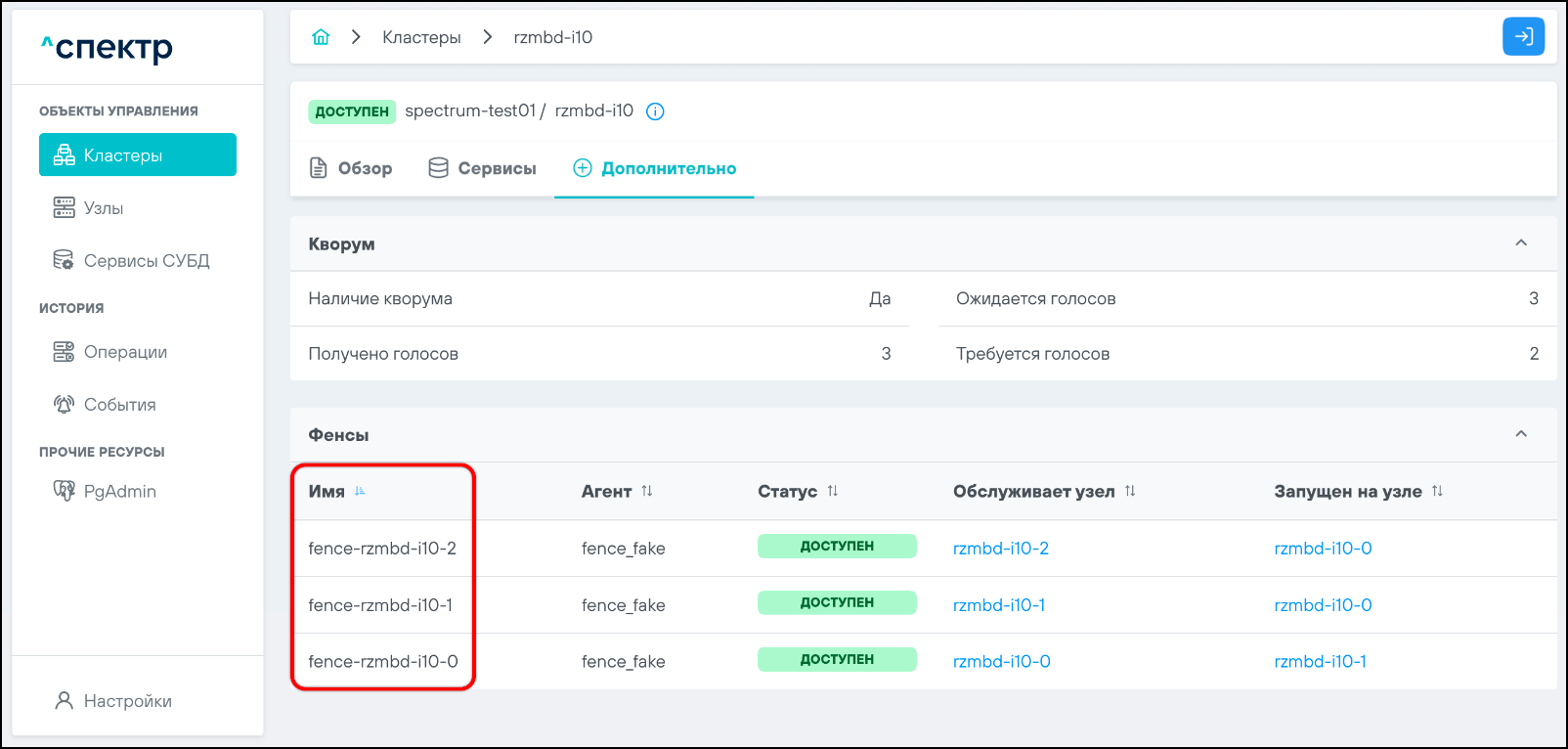This screenshot has height=749, width=1568.
Task: Sort fences by the Имя column icon
Action: (360, 491)
